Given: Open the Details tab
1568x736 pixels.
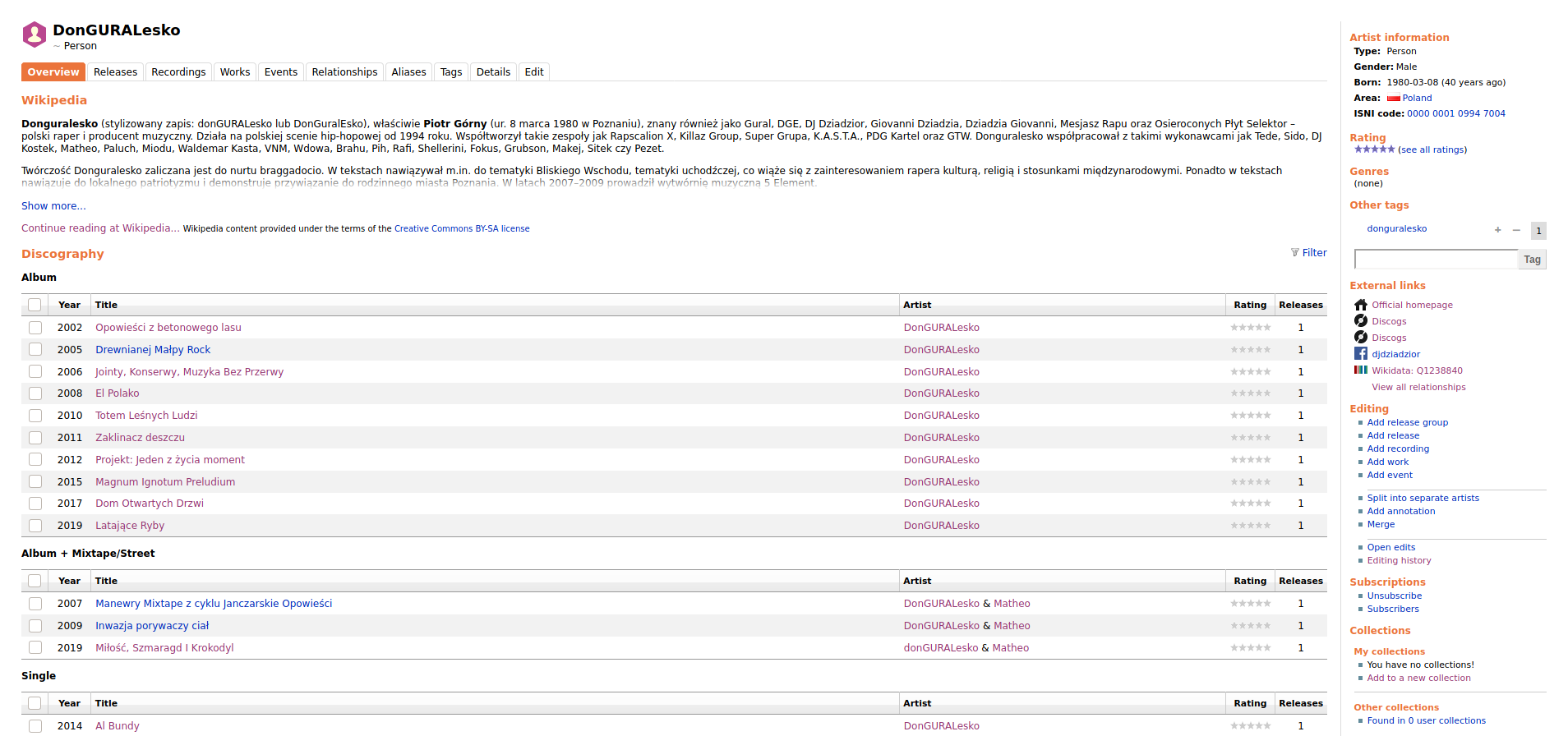Looking at the screenshot, I should click(x=493, y=72).
